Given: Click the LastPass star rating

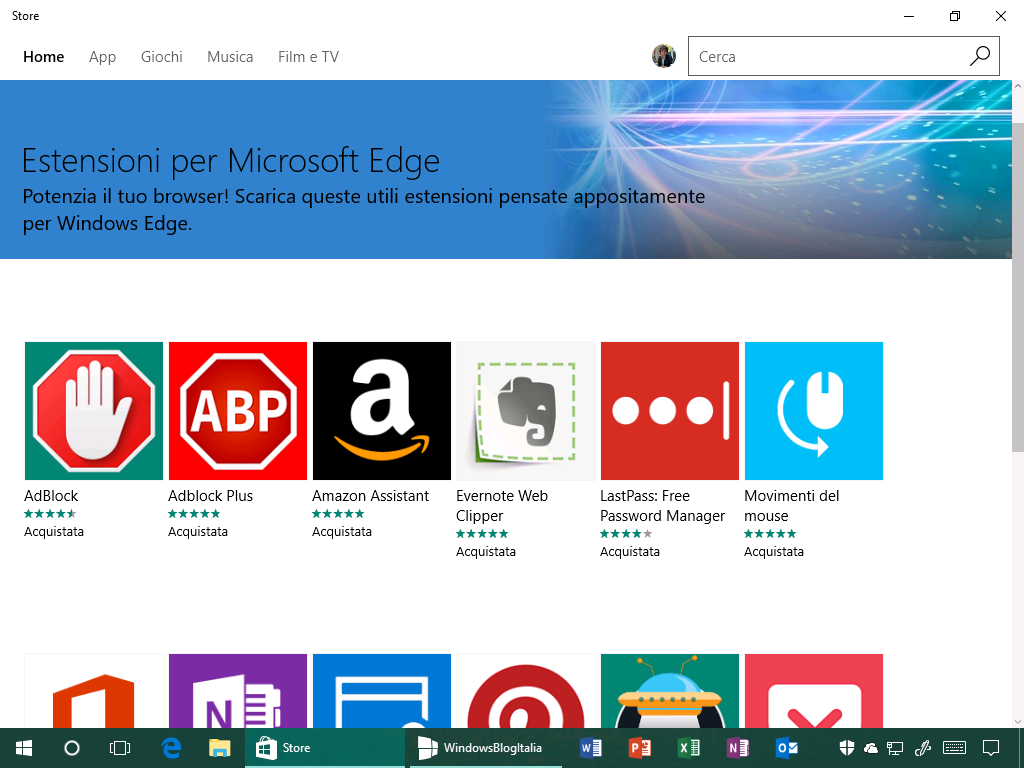Looking at the screenshot, I should coord(626,534).
